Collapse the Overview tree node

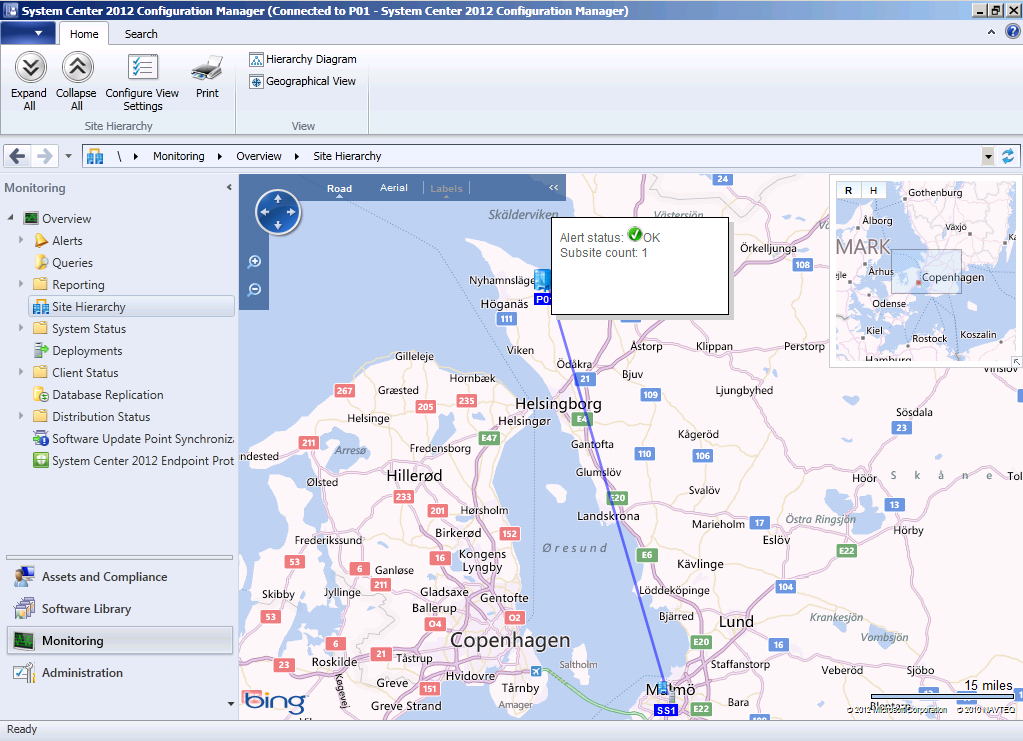tap(10, 218)
